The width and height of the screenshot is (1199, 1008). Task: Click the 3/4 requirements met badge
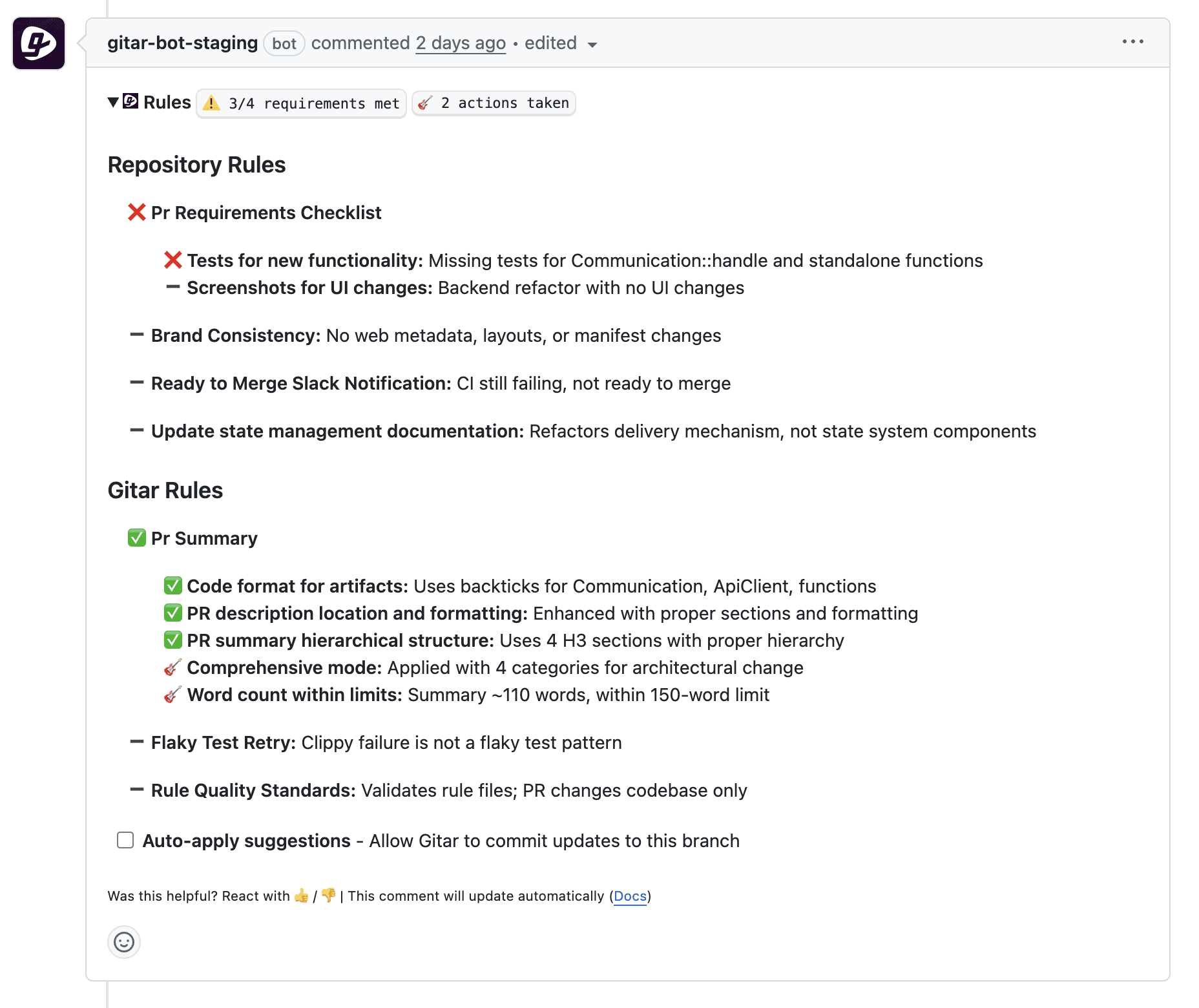pos(301,103)
